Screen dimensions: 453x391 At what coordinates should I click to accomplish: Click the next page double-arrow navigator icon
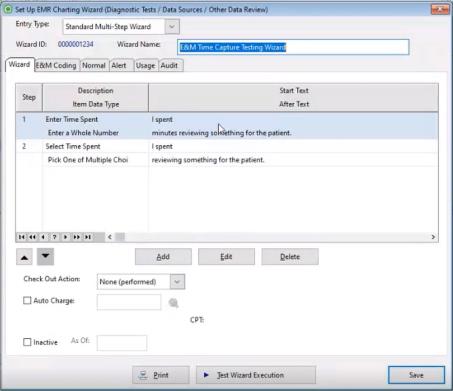coord(77,237)
